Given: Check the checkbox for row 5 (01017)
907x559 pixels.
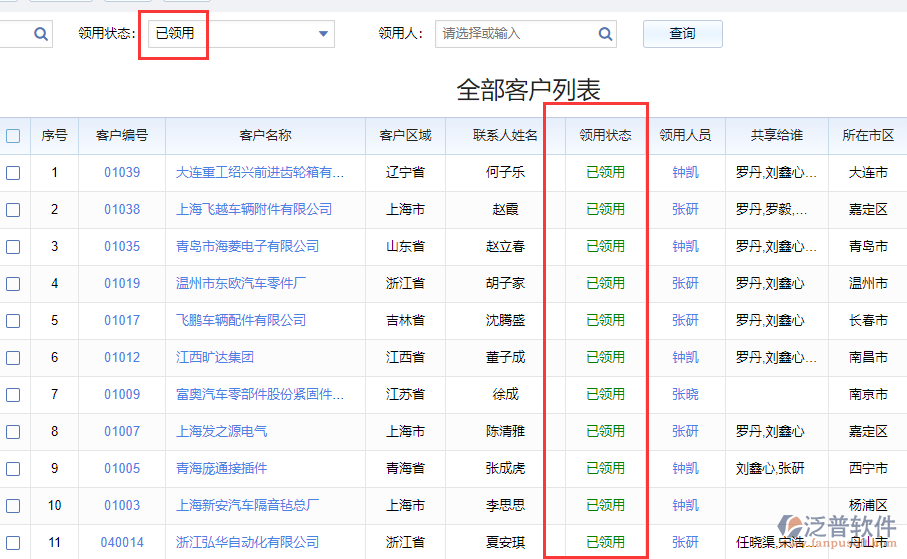Looking at the screenshot, I should coord(13,321).
